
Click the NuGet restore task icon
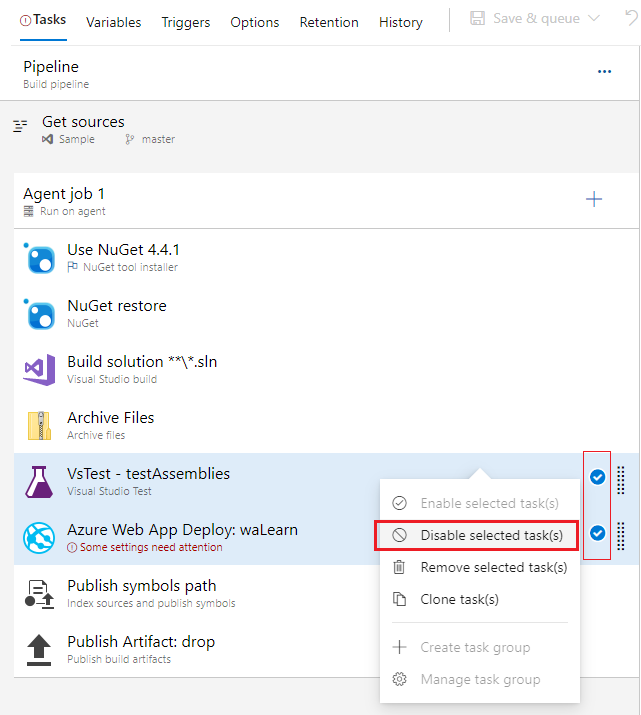40,314
